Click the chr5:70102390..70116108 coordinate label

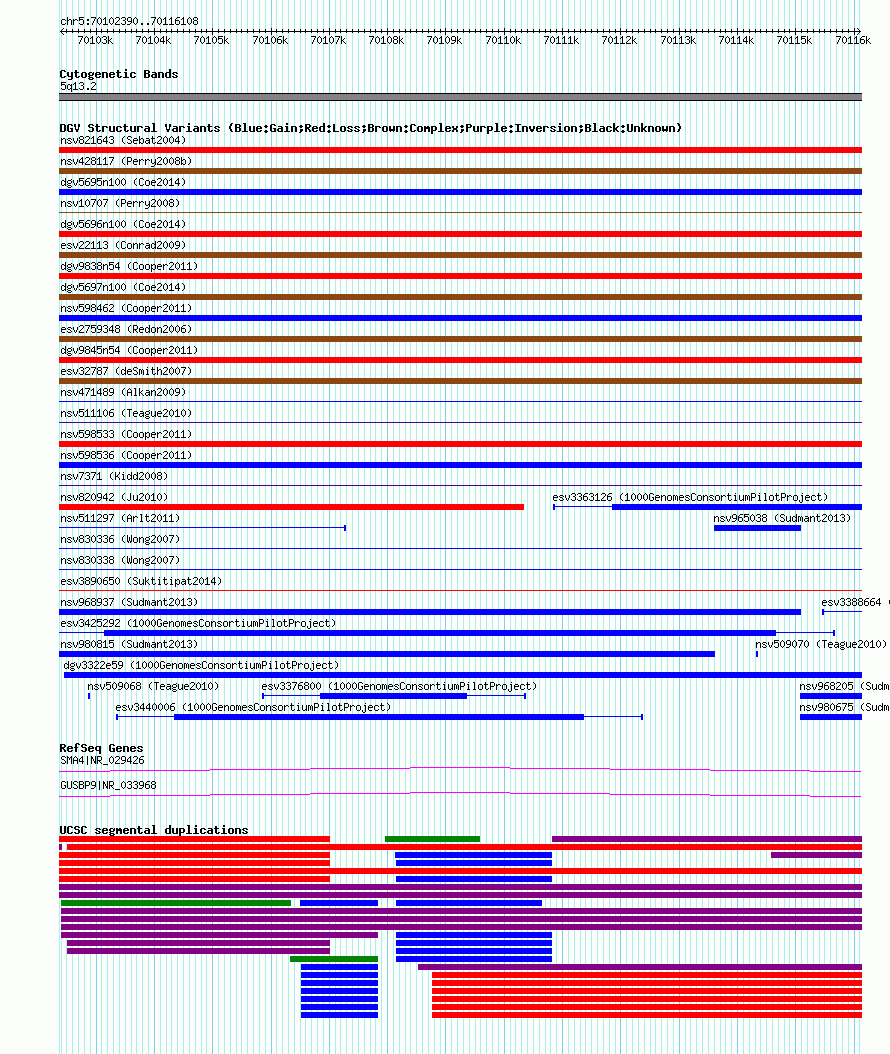[129, 22]
